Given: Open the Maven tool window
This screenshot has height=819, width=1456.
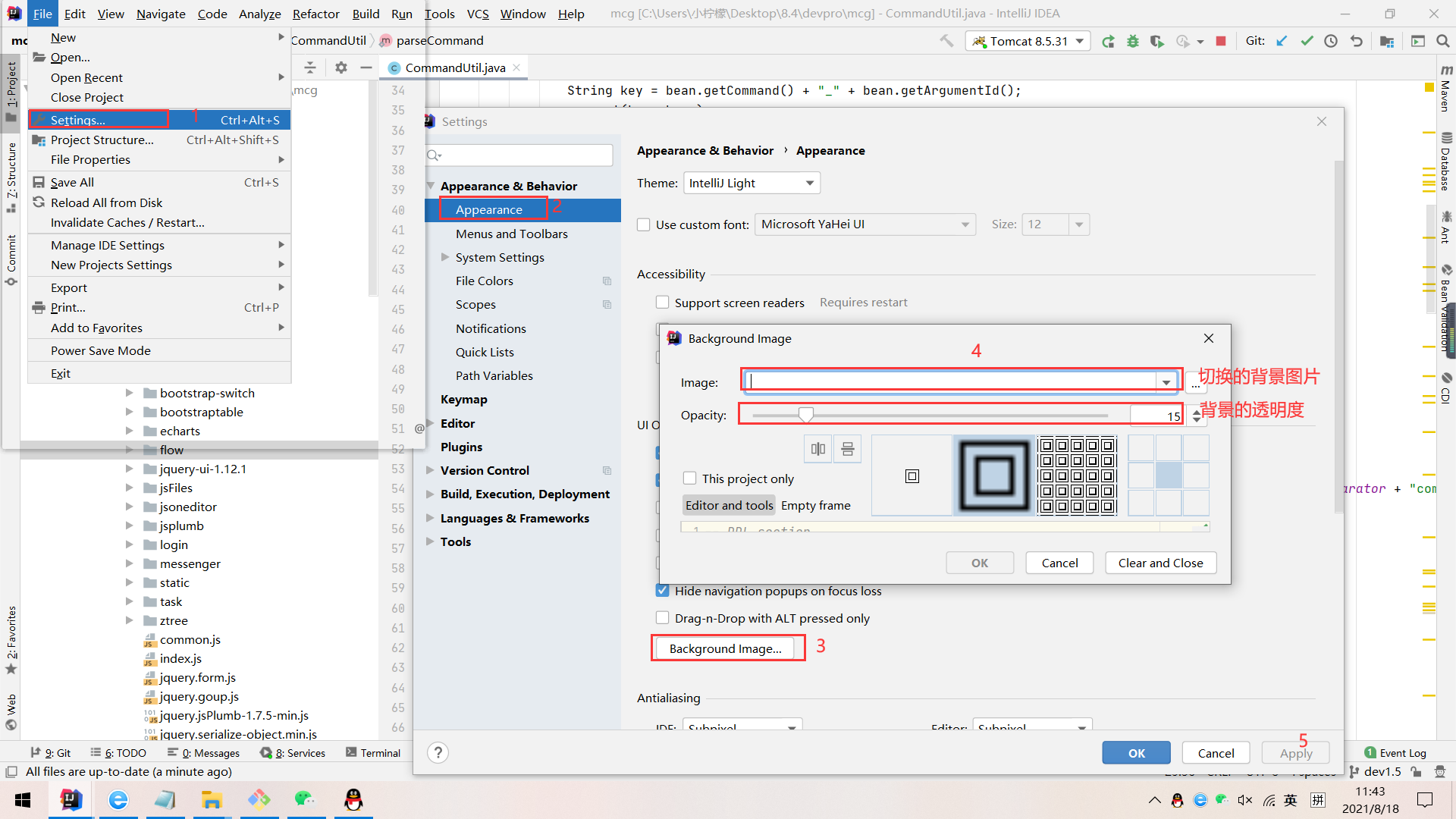Looking at the screenshot, I should point(1446,89).
